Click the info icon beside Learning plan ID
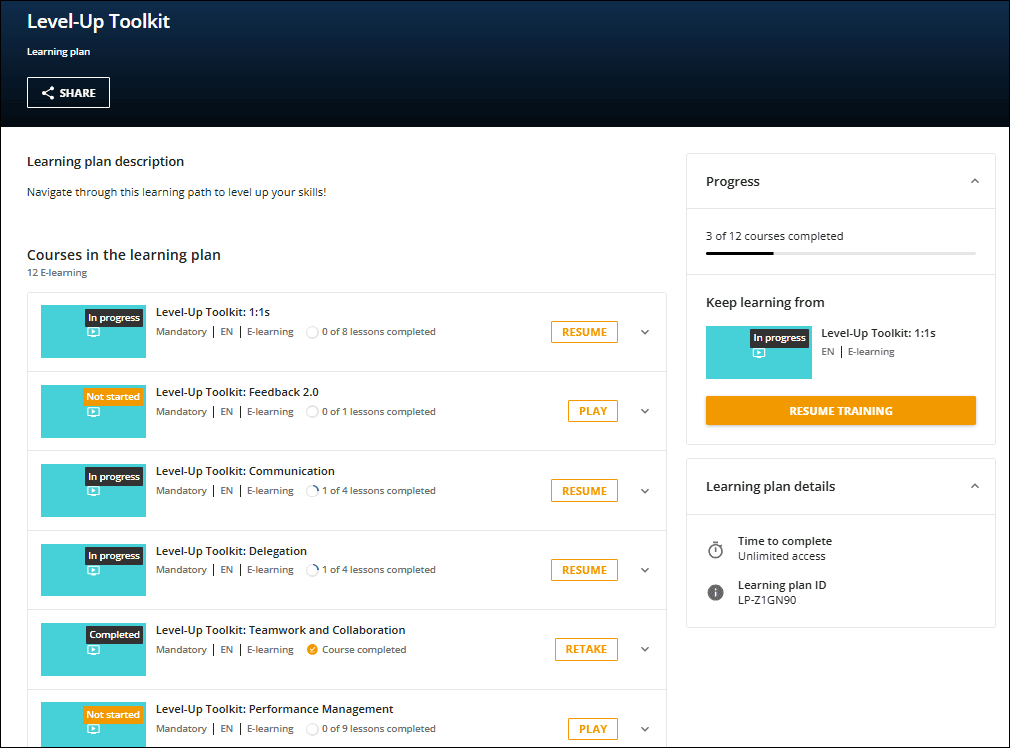The height and width of the screenshot is (748, 1010). (715, 592)
